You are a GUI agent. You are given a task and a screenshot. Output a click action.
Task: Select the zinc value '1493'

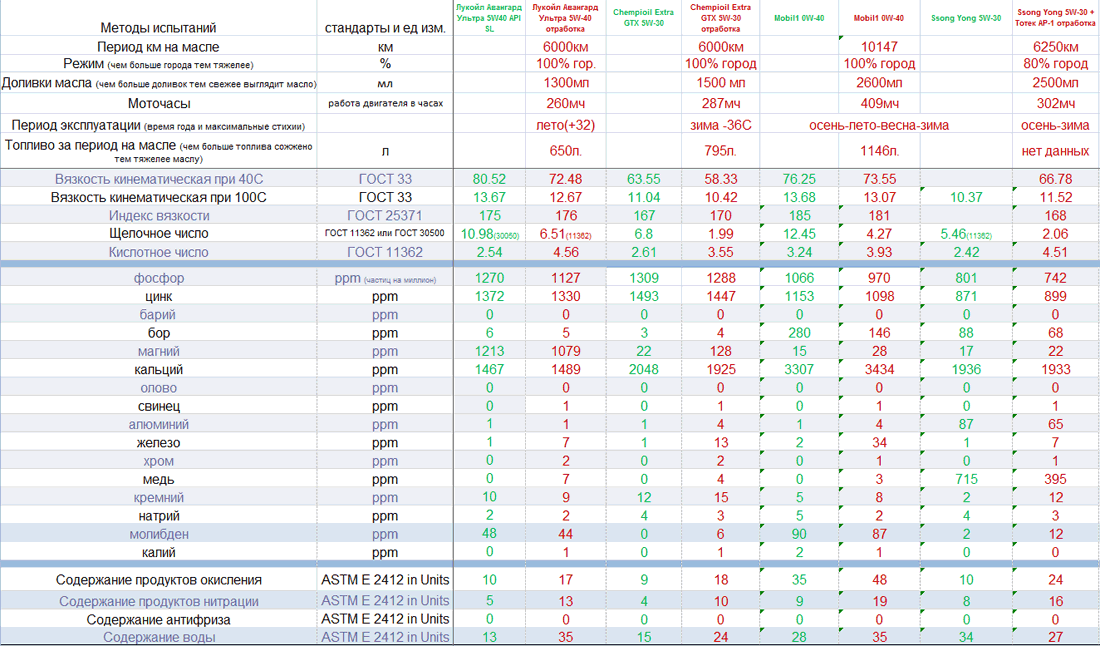click(644, 297)
